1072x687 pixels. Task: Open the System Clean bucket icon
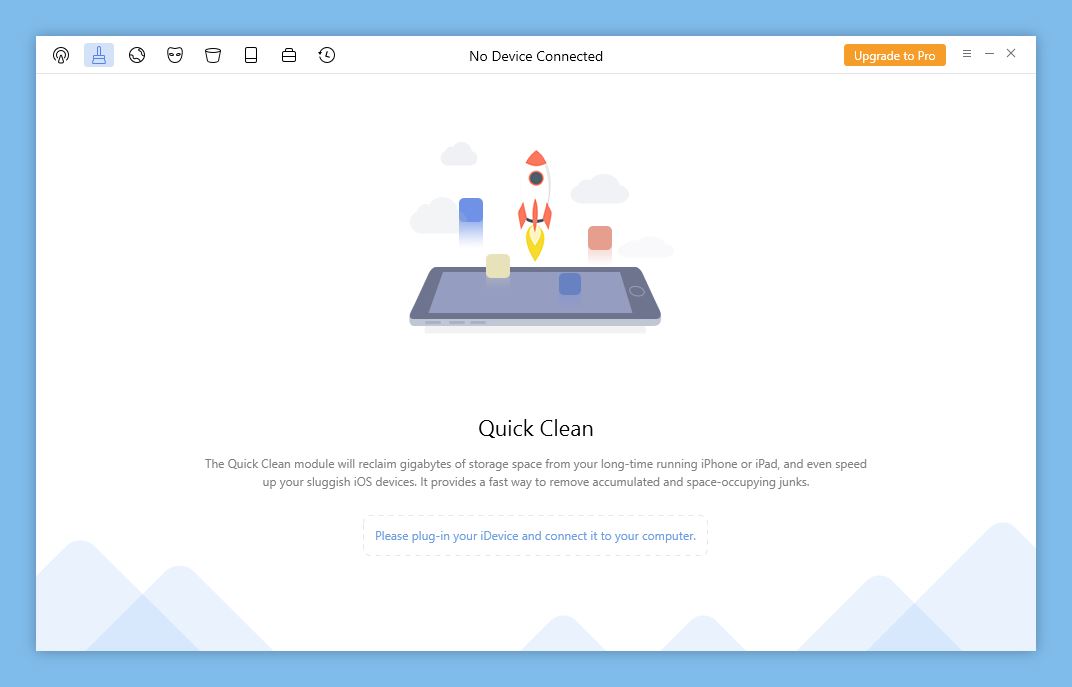[x=213, y=56]
